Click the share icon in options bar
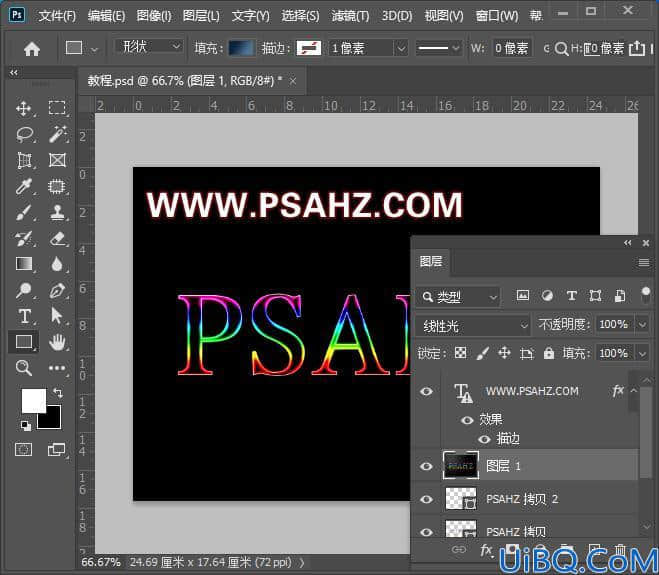 tap(637, 48)
